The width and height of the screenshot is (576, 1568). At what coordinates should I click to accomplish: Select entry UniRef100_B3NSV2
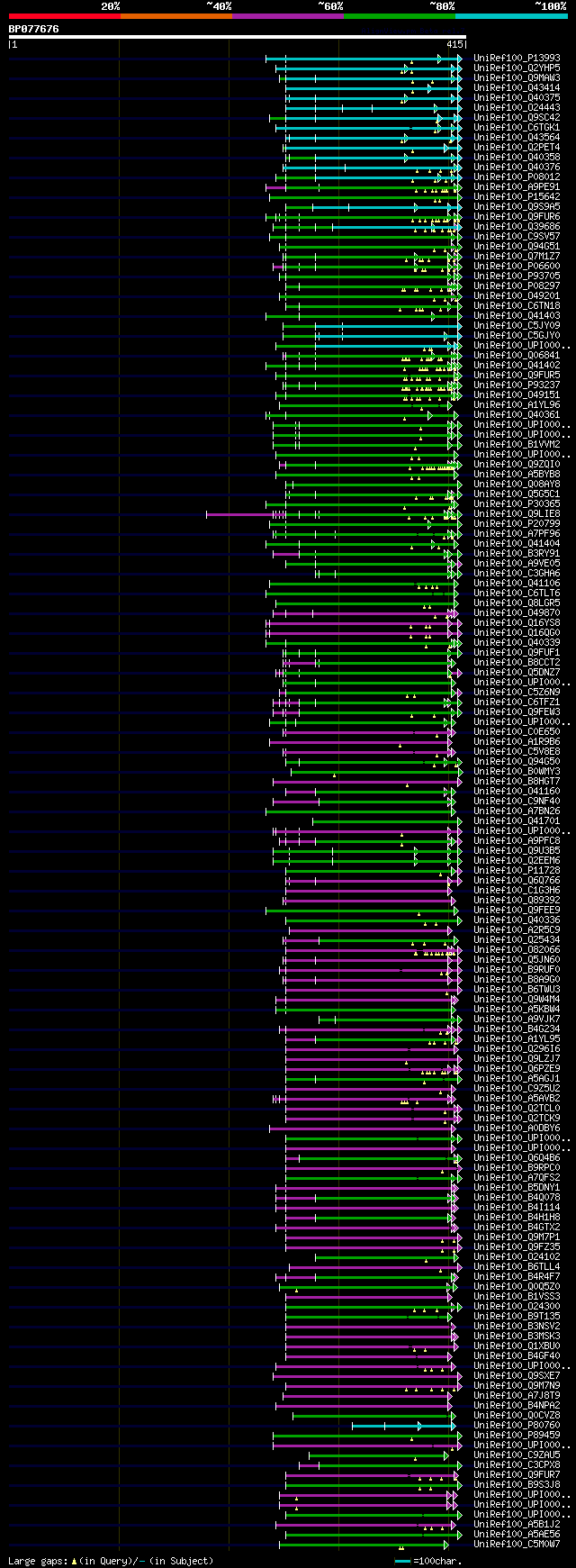(x=517, y=1327)
